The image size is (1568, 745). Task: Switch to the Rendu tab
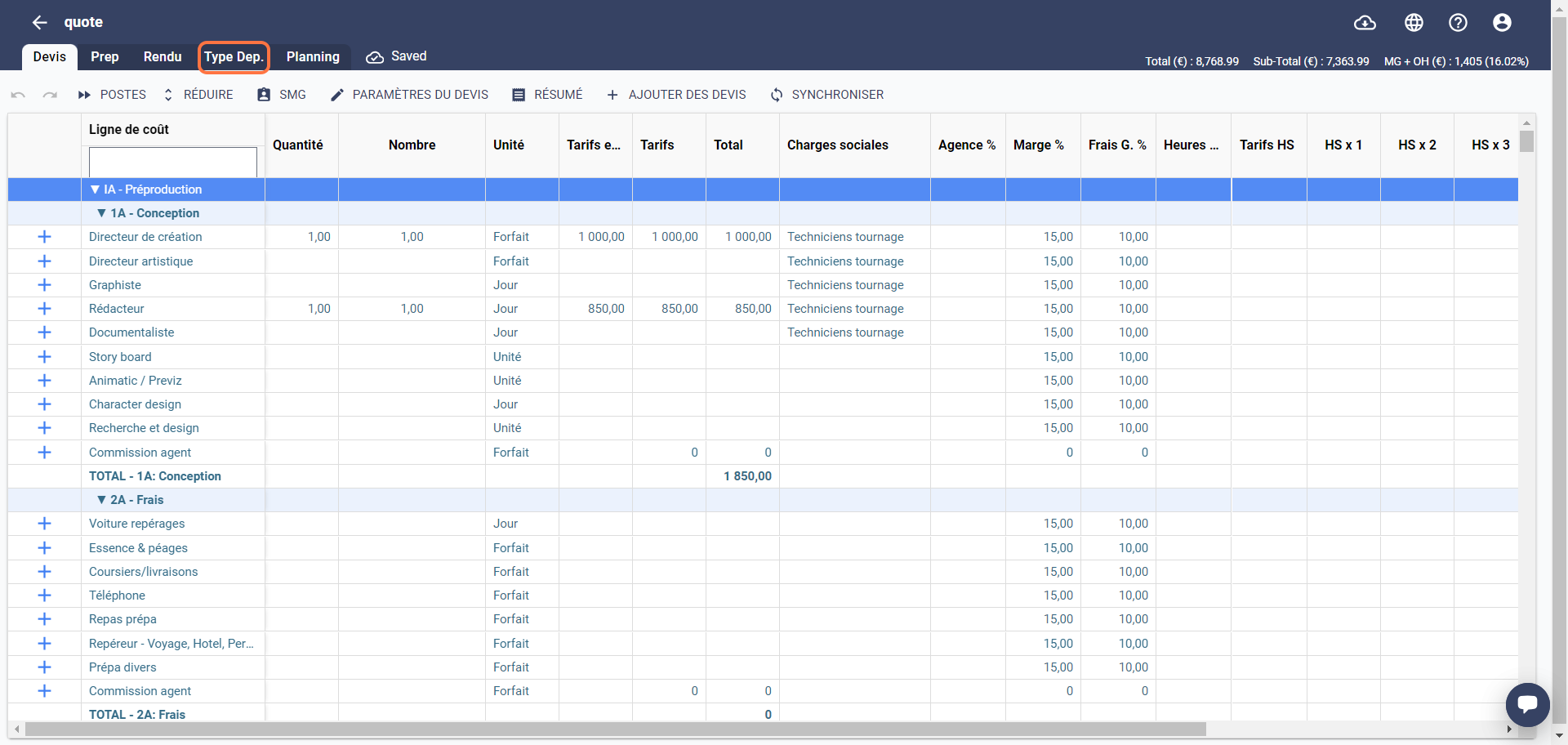click(163, 57)
